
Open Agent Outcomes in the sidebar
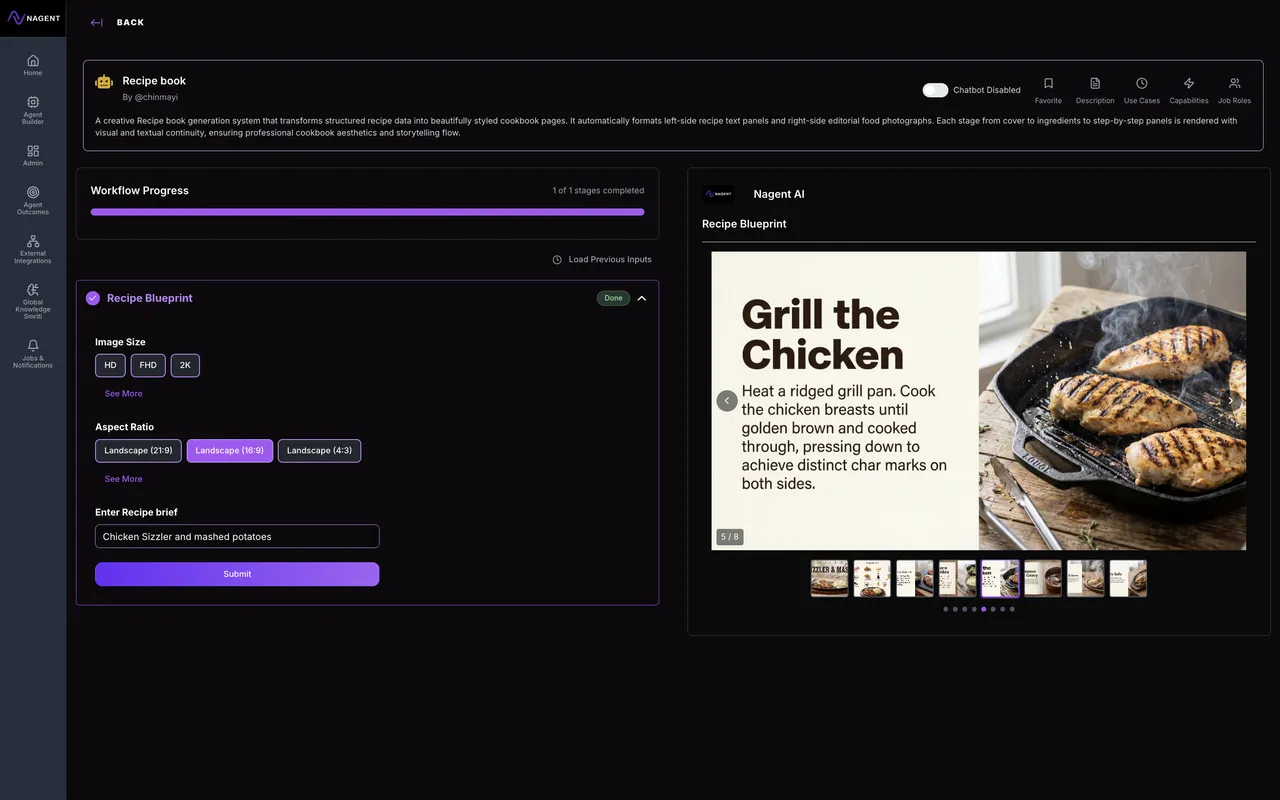pyautogui.click(x=33, y=200)
